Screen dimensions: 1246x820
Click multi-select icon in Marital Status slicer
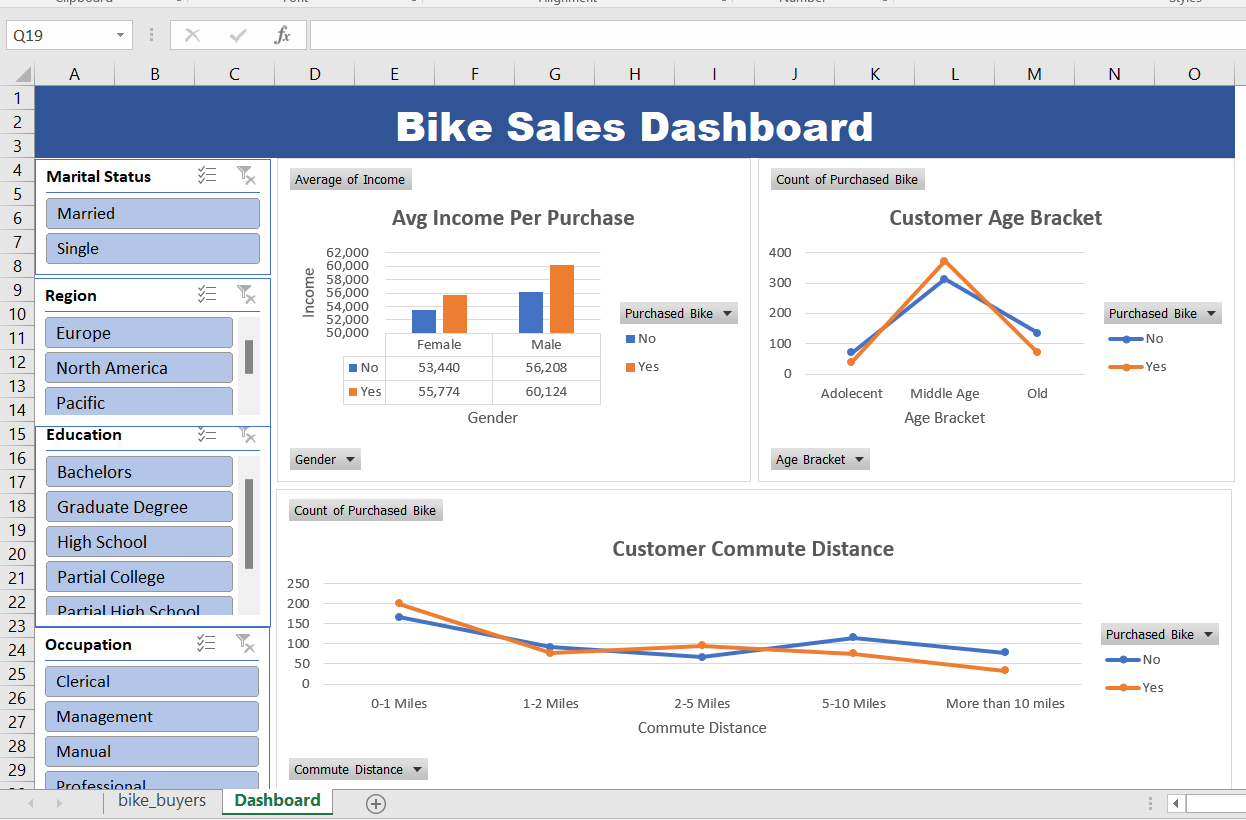pyautogui.click(x=207, y=176)
